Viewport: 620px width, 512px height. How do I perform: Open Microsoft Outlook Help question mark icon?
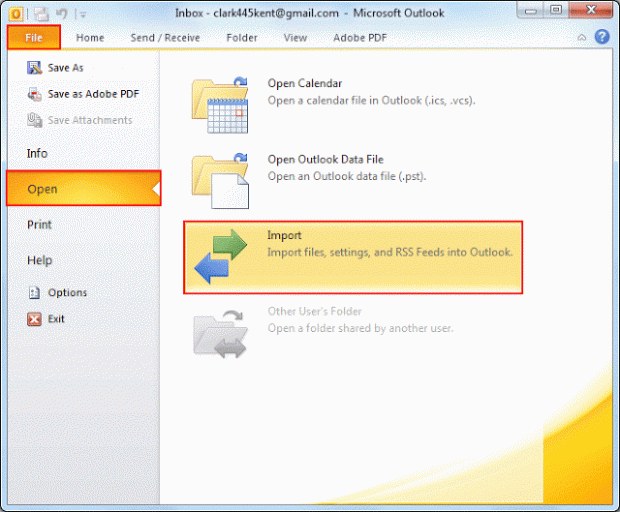pos(602,37)
